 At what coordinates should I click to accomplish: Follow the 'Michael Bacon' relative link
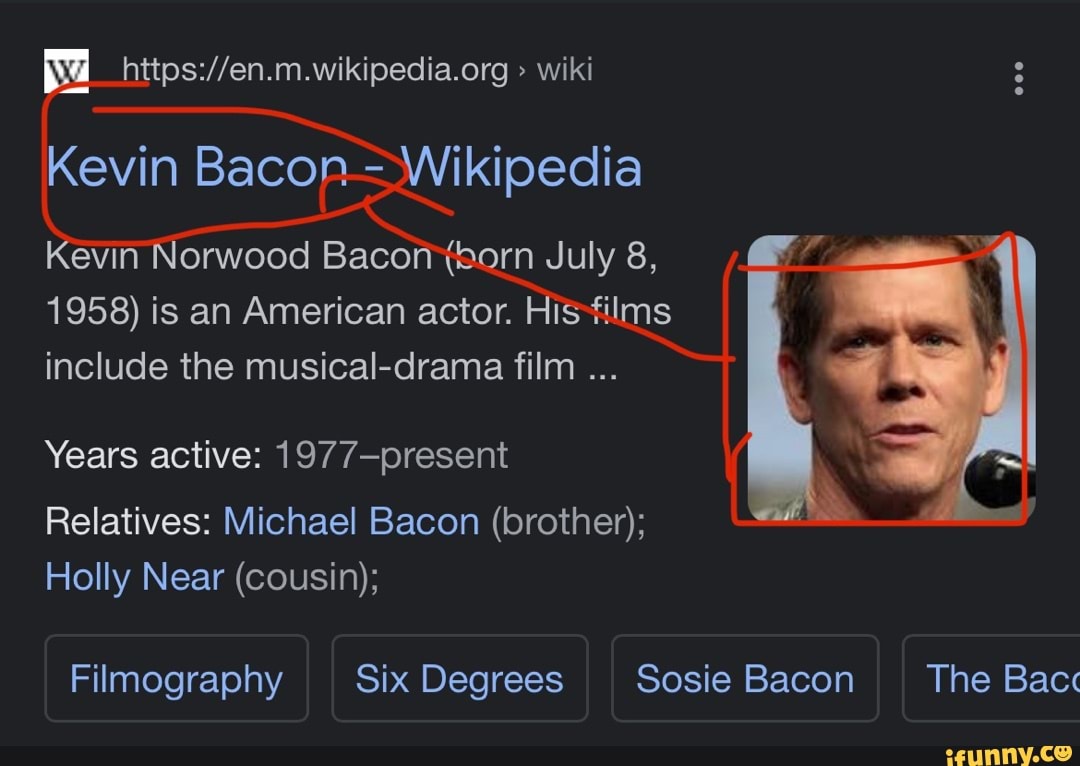pyautogui.click(x=351, y=521)
